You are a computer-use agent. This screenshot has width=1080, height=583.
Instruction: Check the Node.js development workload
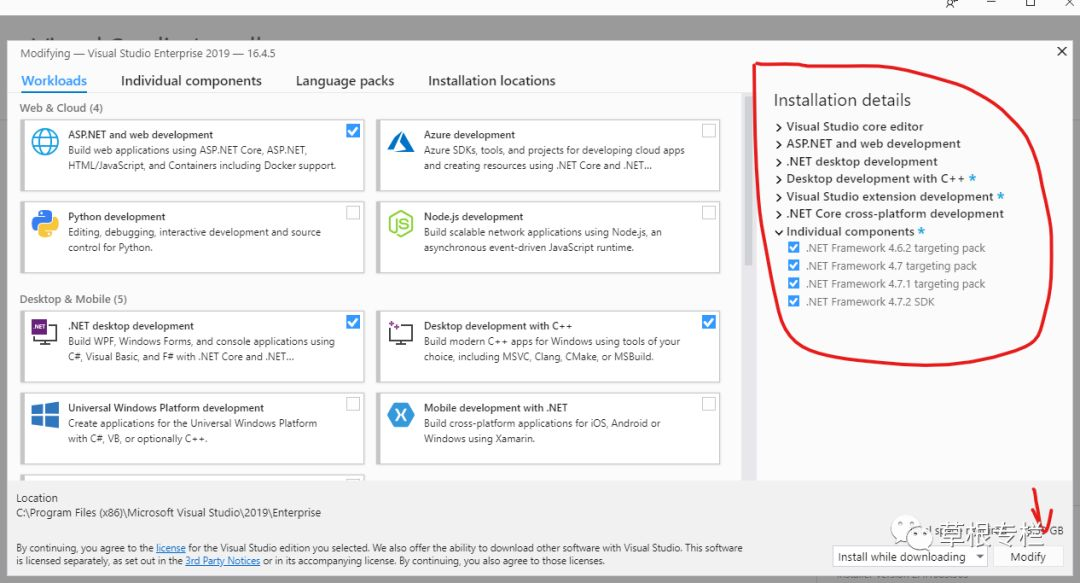708,212
